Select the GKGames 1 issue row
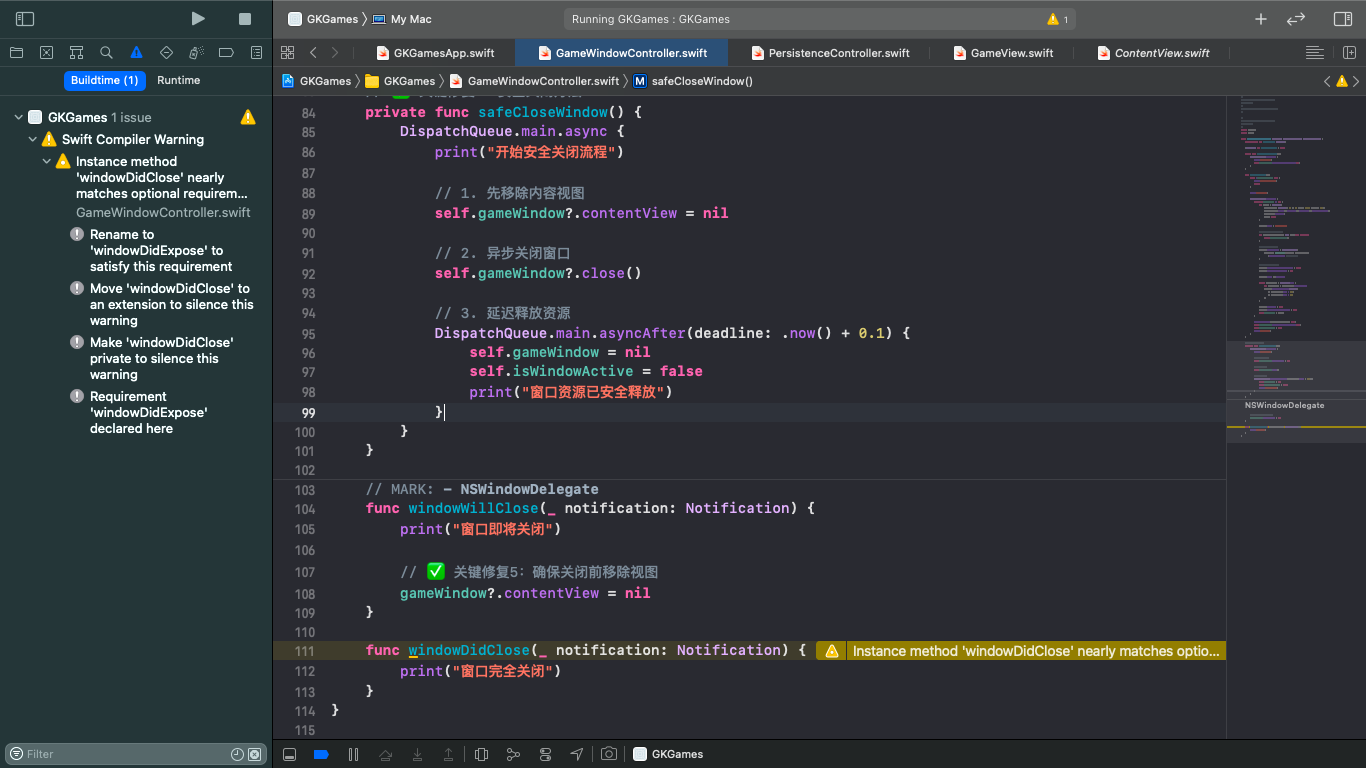1366x768 pixels. [x=136, y=117]
